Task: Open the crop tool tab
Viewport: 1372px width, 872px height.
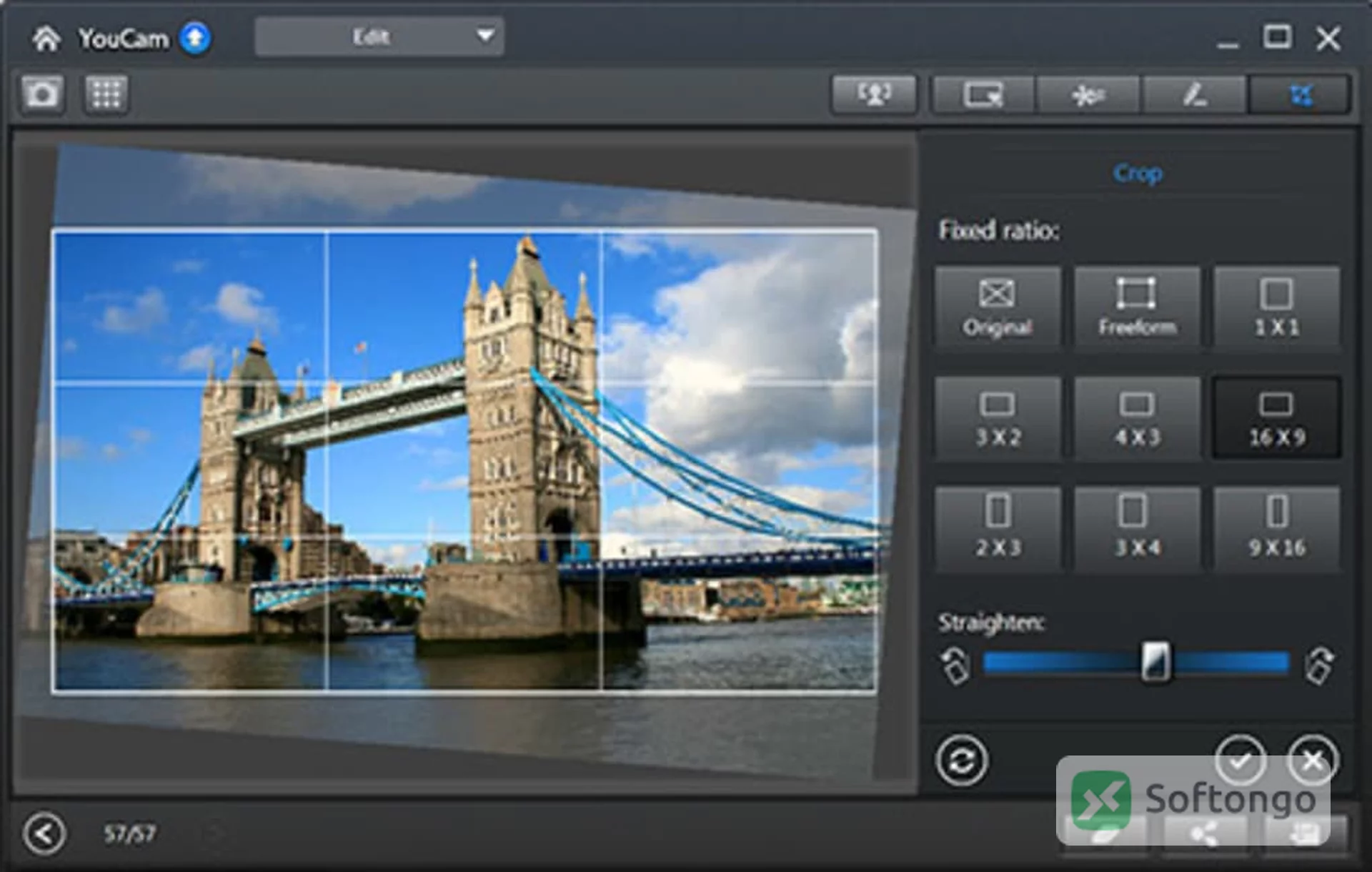Action: (x=1300, y=94)
